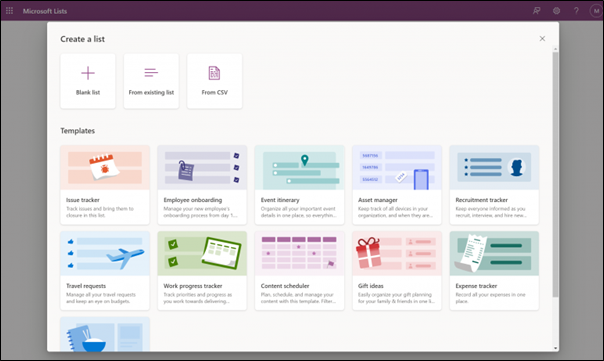Image resolution: width=604 pixels, height=361 pixels.
Task: Select the Event itinerary template thumbnail
Action: point(299,168)
